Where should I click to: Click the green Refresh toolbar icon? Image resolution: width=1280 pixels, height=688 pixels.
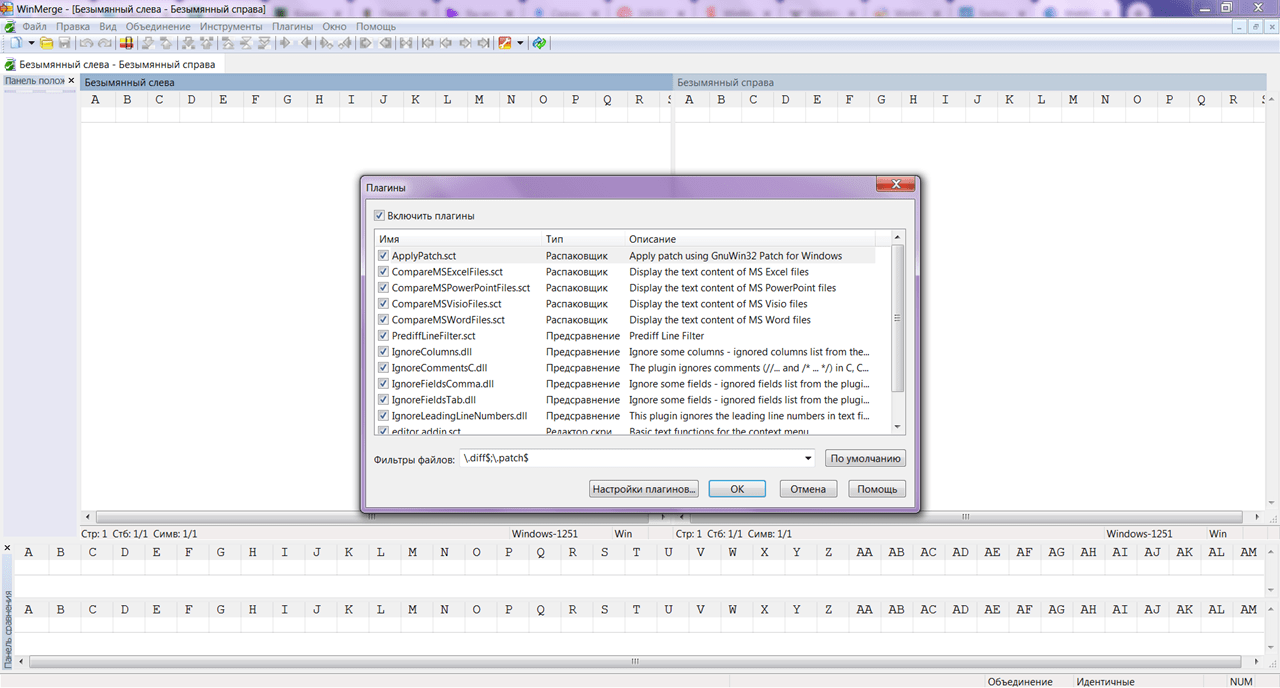pos(540,43)
